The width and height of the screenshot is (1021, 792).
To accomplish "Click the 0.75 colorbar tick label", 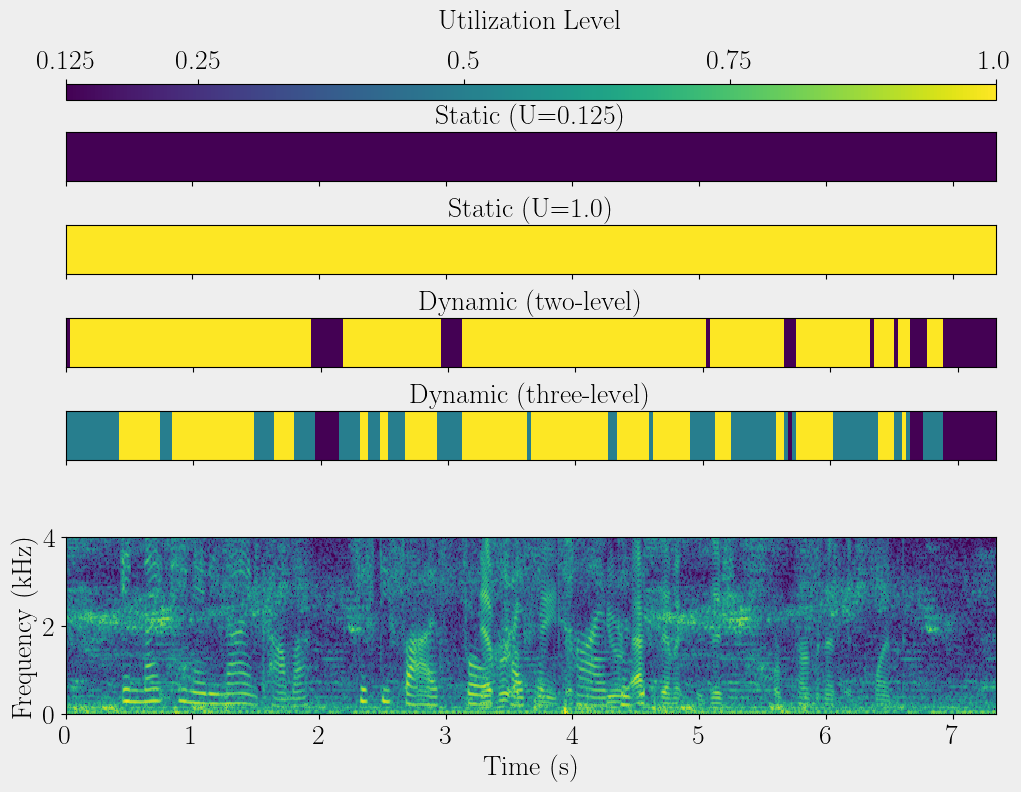I will coord(730,62).
